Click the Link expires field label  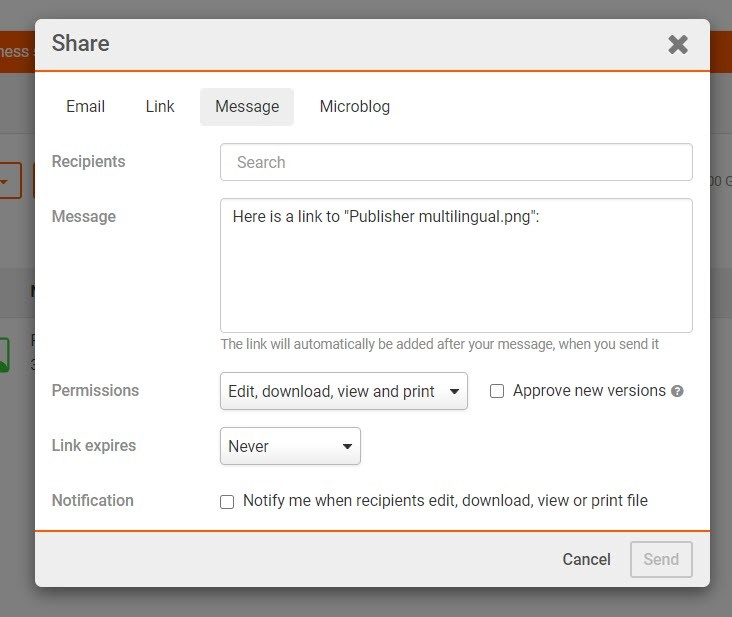pos(93,445)
